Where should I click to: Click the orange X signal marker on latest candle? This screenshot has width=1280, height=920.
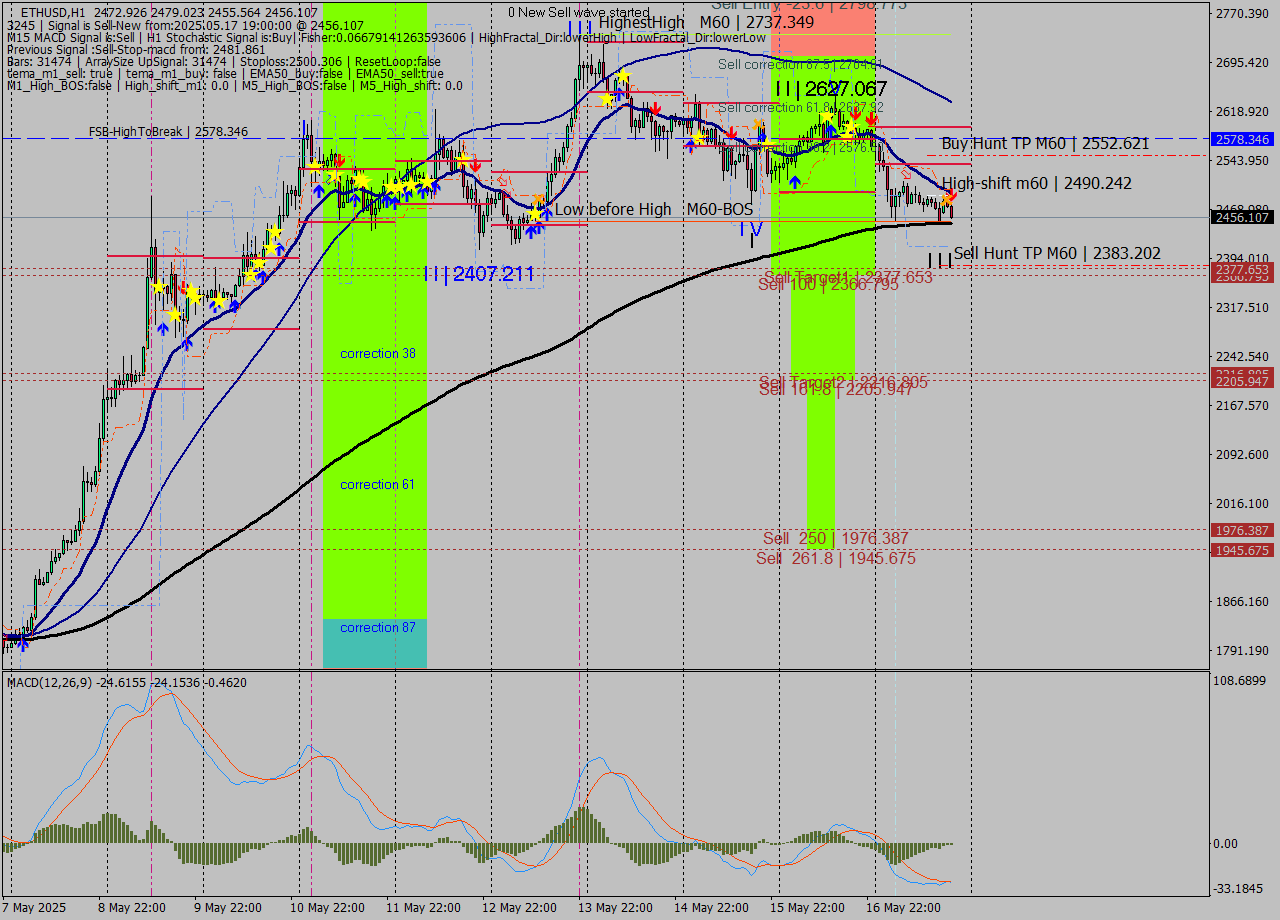948,198
